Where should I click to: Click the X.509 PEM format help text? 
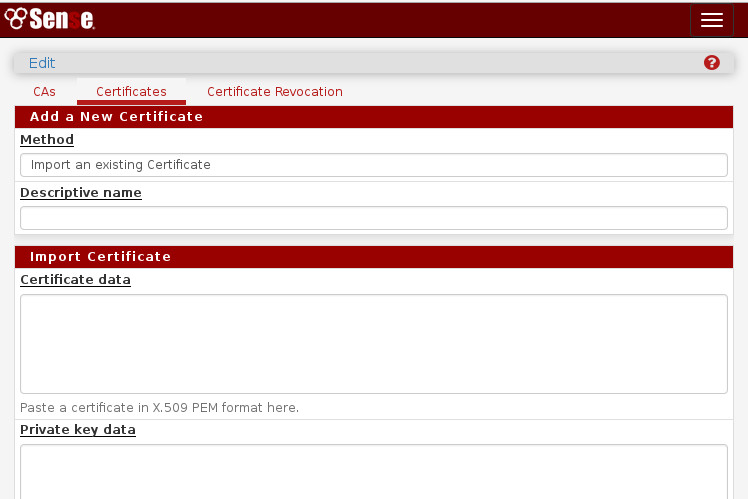[159, 408]
